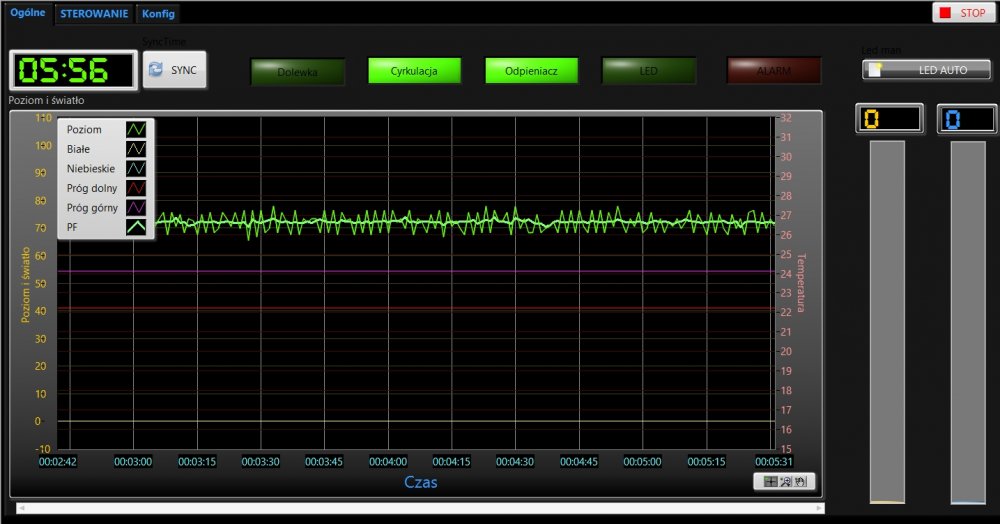This screenshot has height=524, width=1000.
Task: Select the crosshair cursor tool in graph palette
Action: coord(770,482)
